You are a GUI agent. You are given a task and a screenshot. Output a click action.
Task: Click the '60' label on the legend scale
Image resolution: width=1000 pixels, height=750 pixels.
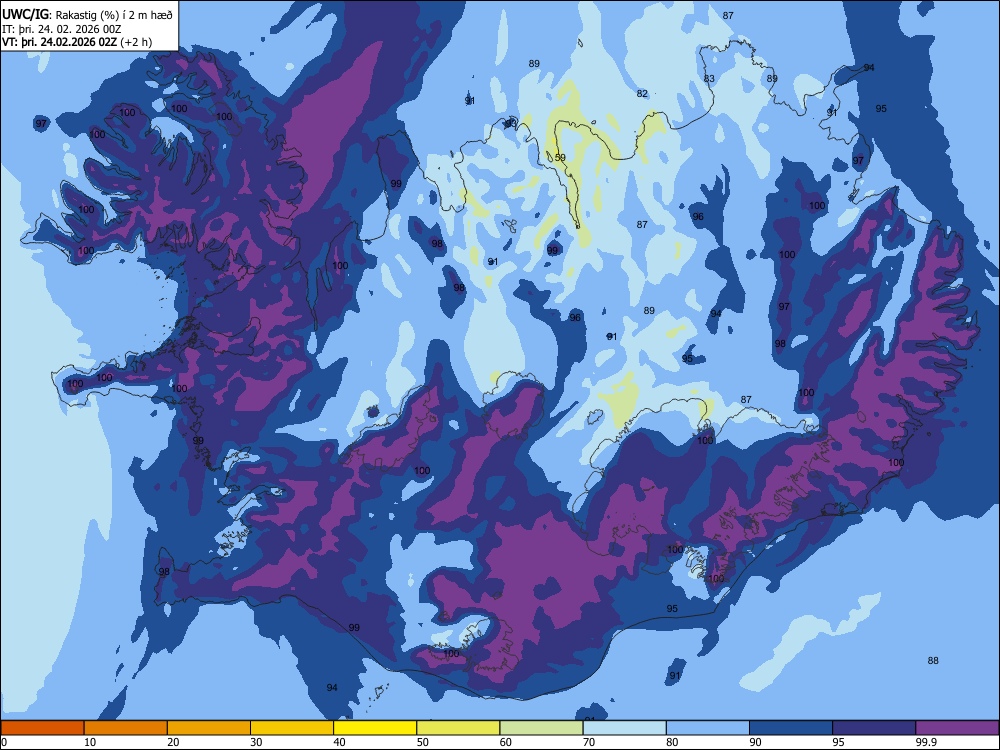(506, 742)
